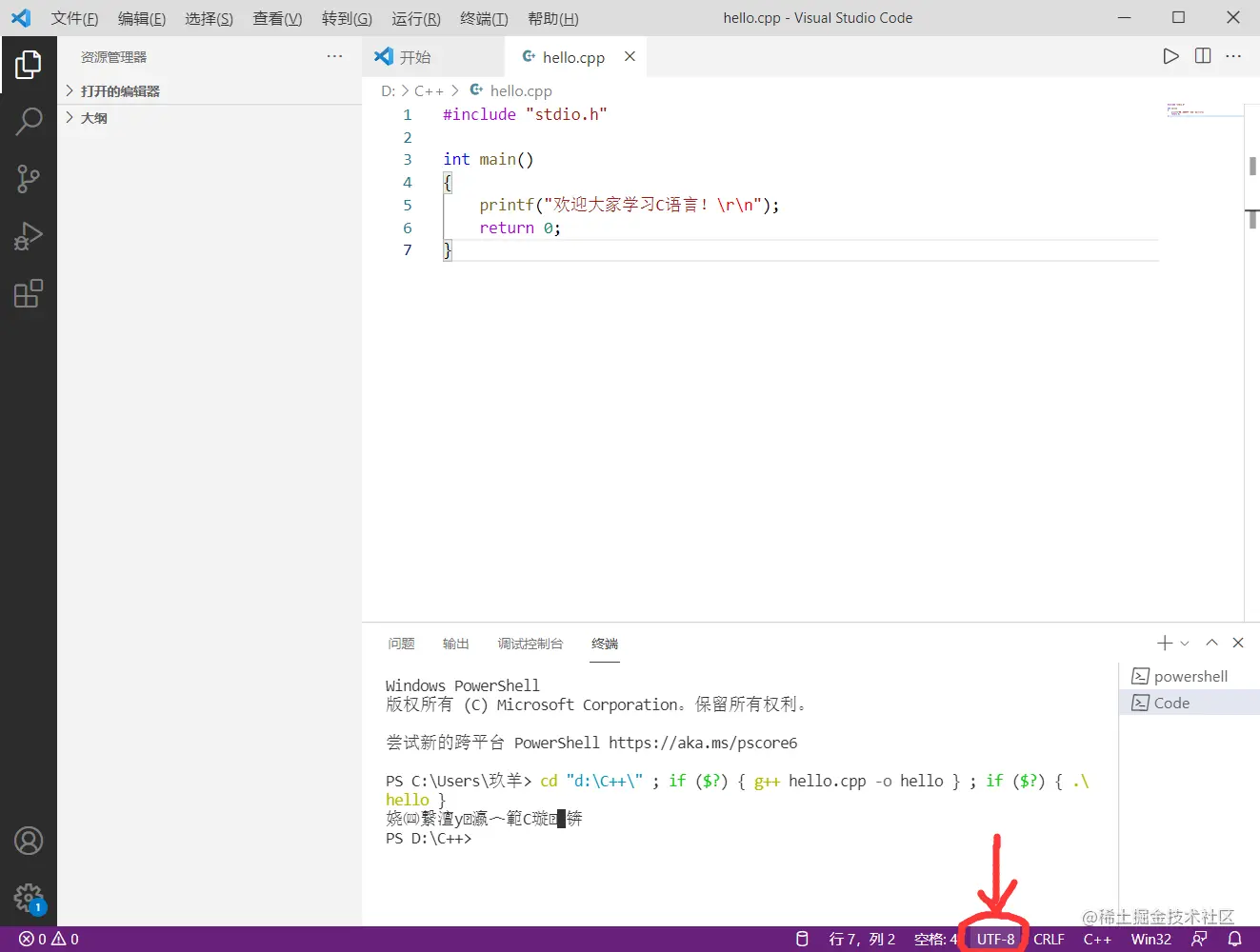Open the Explorer view in activity bar
1260x952 pixels.
(29, 65)
